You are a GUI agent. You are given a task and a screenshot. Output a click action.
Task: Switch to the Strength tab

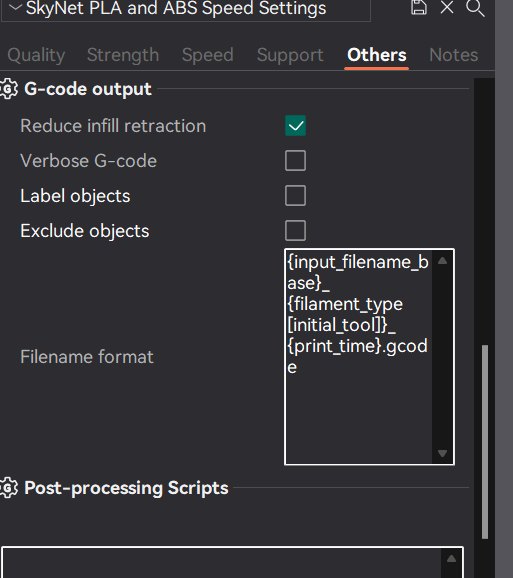pos(123,55)
